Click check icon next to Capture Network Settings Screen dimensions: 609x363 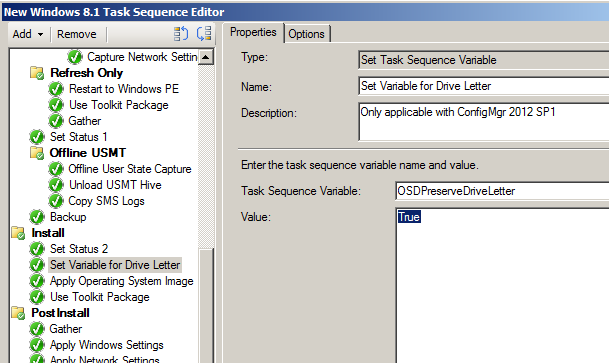75,57
